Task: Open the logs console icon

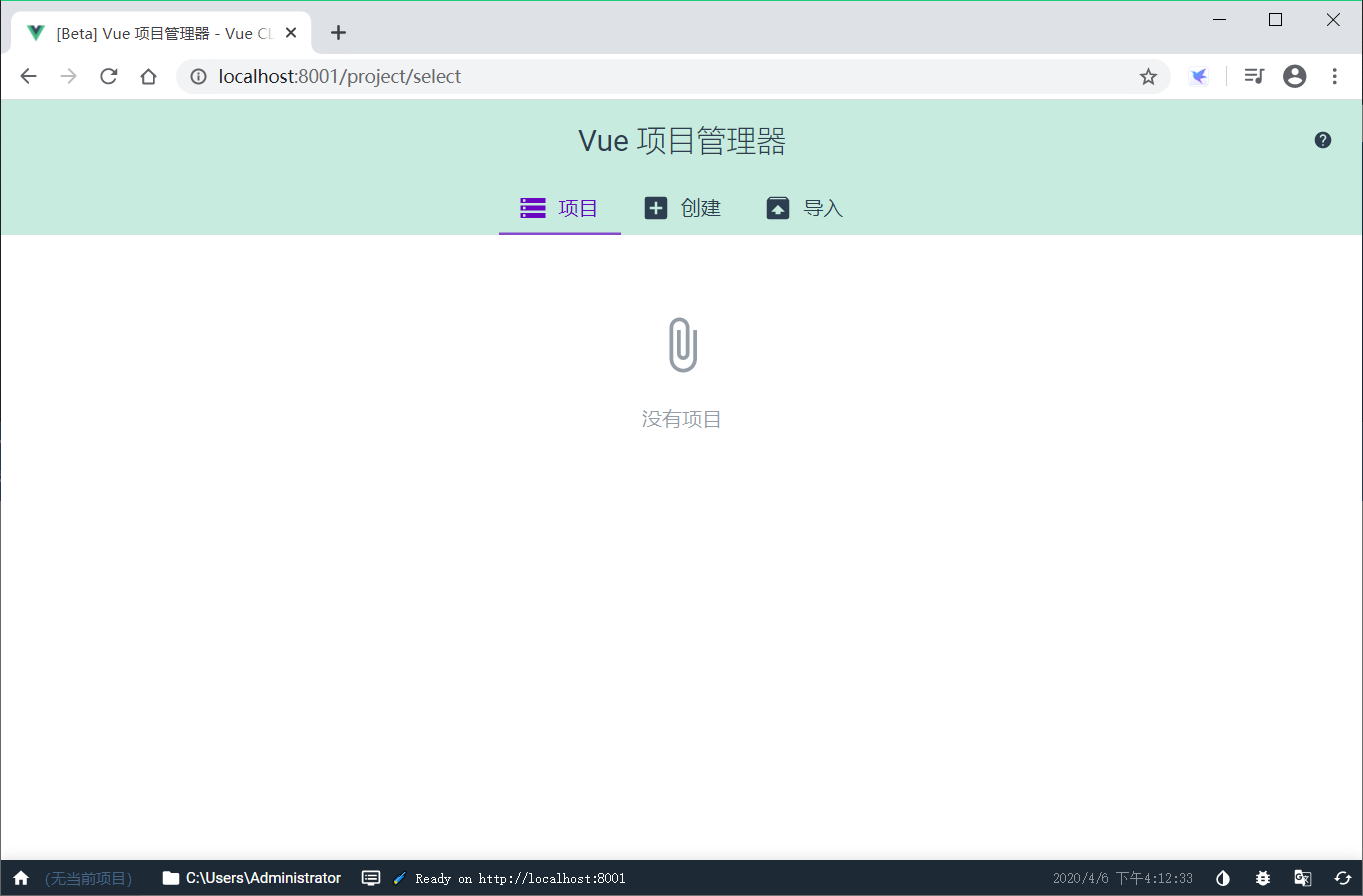Action: coord(371,878)
